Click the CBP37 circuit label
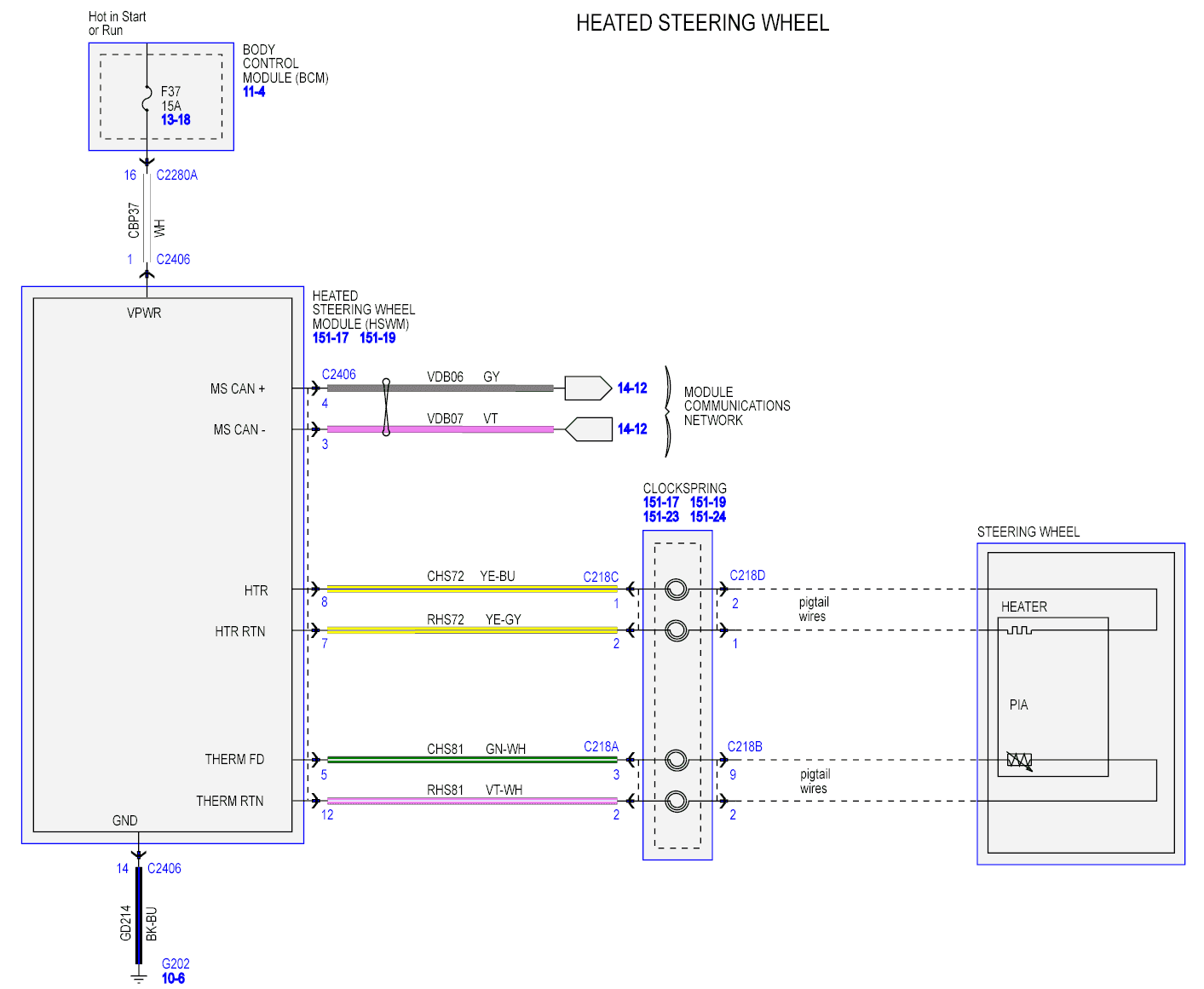 [x=134, y=220]
